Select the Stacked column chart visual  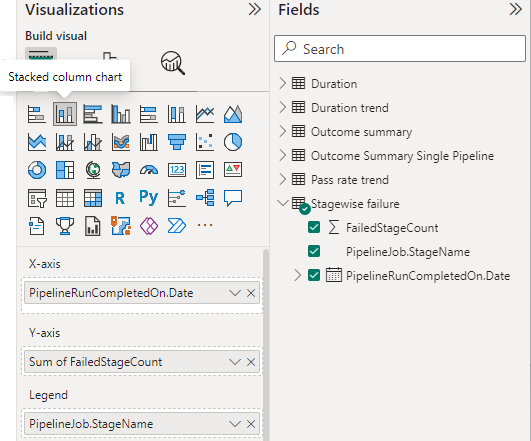[65, 114]
